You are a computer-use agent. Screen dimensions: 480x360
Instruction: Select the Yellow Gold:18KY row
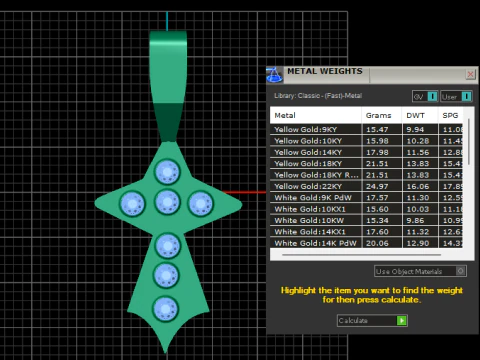pyautogui.click(x=367, y=164)
